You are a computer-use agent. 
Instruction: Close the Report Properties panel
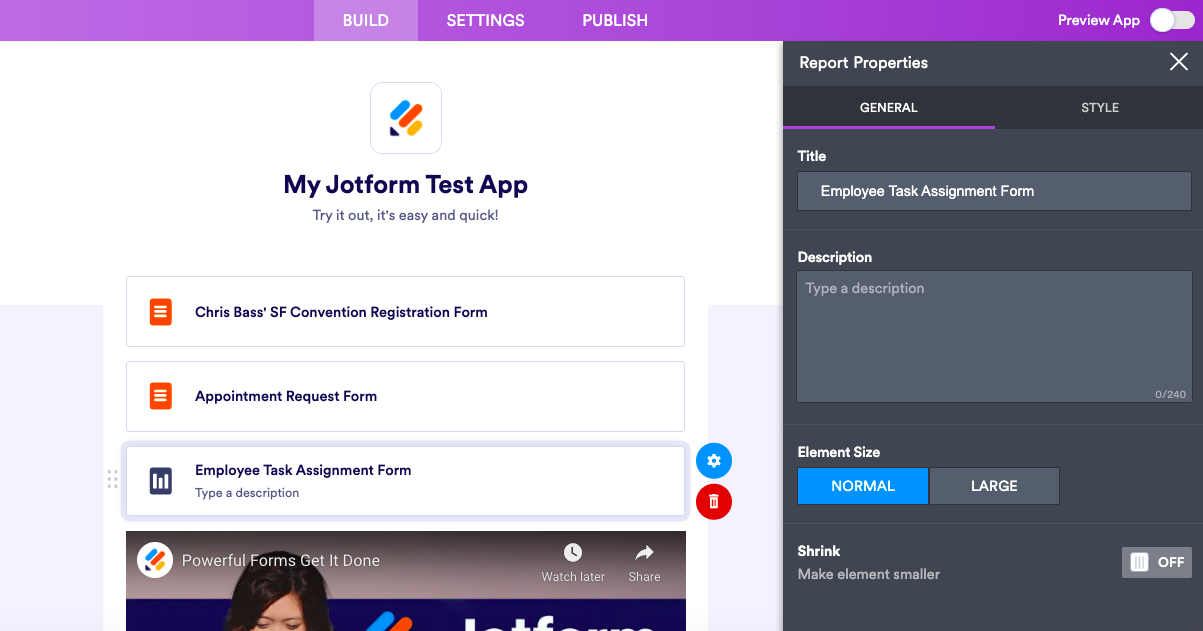pos(1179,62)
